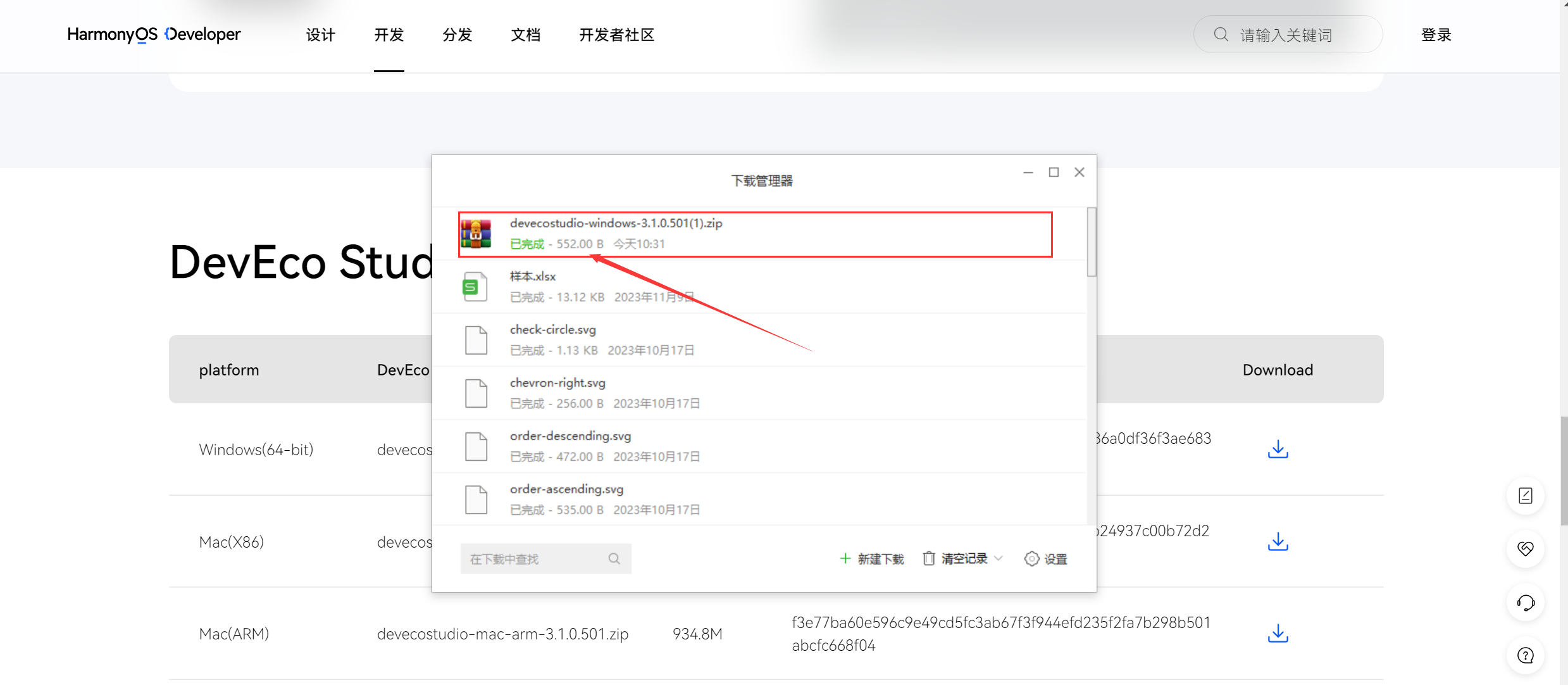This screenshot has width=1568, height=685.
Task: Click 新建下载 to add a download
Action: coord(872,558)
